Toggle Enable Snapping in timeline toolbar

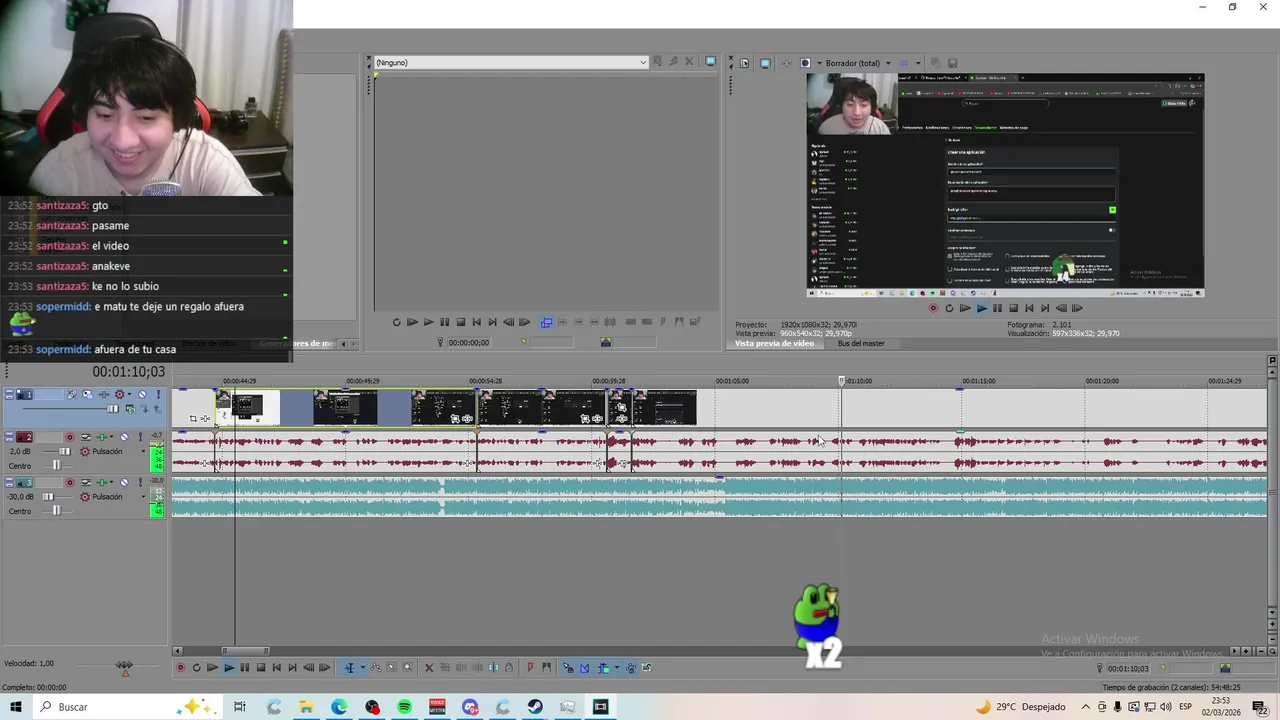click(x=568, y=668)
